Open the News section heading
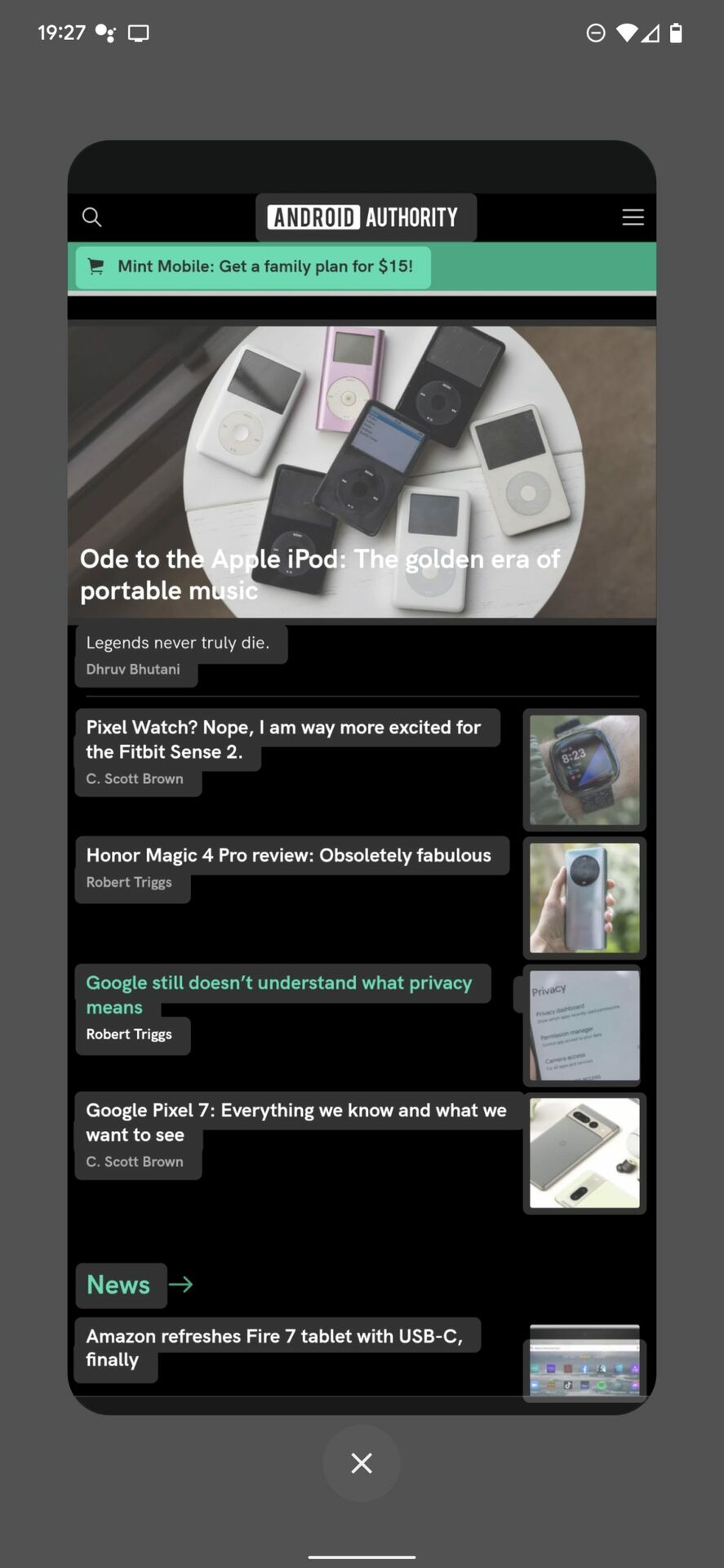Viewport: 724px width, 1568px height. tap(118, 1285)
